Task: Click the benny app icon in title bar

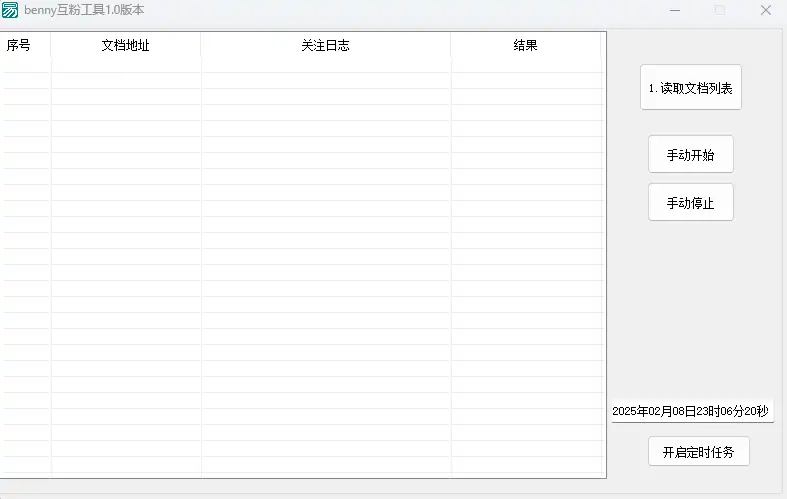Action: point(10,10)
